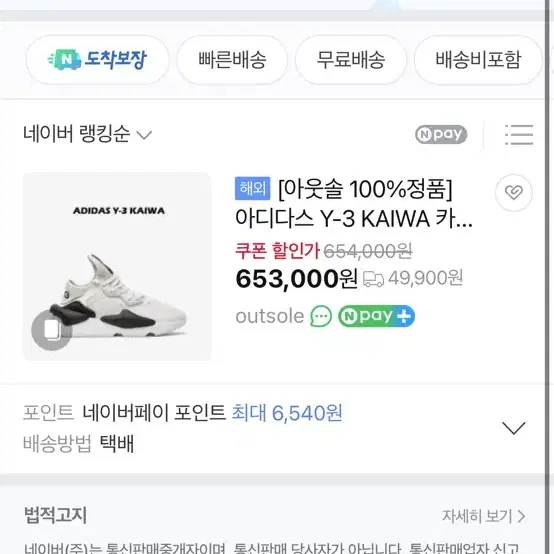Tap the 네이버페이 포인트 최대 6,540원 text
The width and height of the screenshot is (554, 554).
(212, 413)
